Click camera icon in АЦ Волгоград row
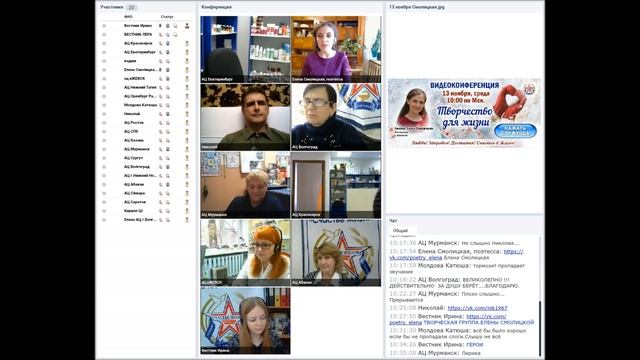Viewport: 640px width, 360px height. click(x=168, y=167)
